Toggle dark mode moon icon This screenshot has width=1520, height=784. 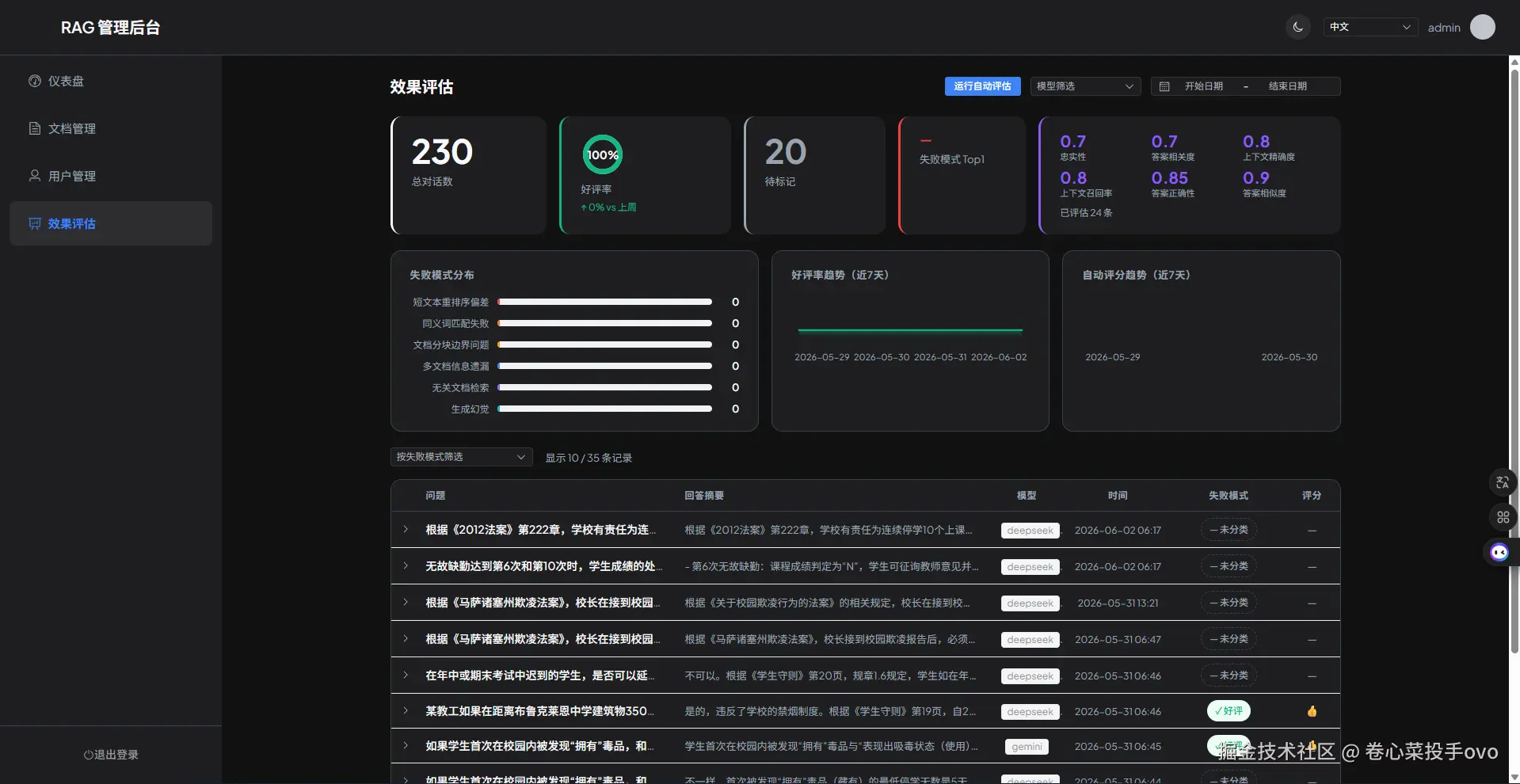tap(1297, 27)
